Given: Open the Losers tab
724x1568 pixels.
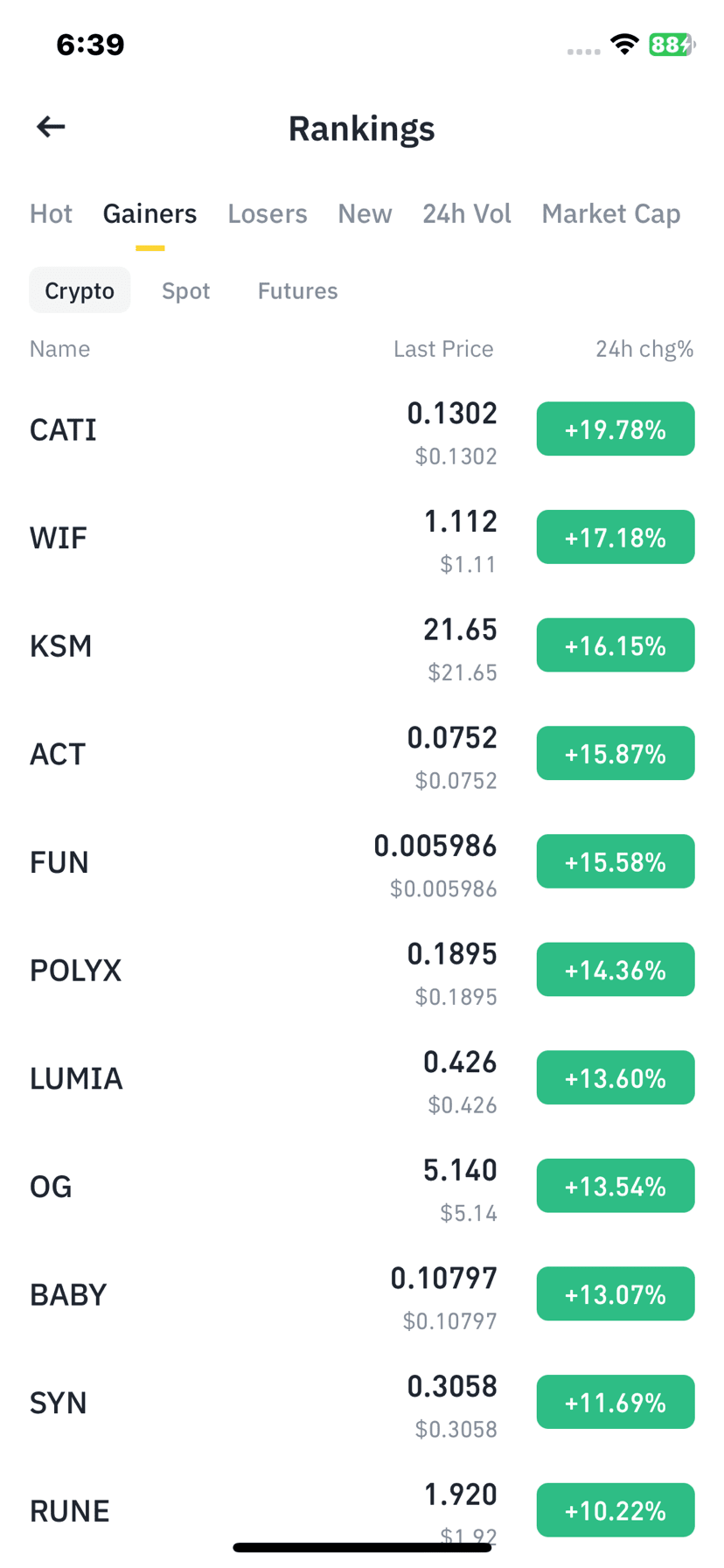Looking at the screenshot, I should pyautogui.click(x=268, y=213).
